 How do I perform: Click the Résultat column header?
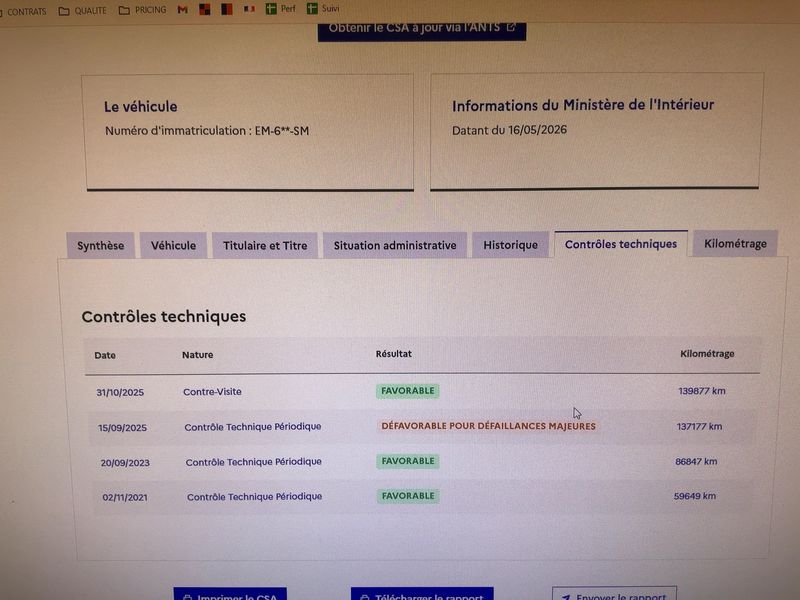point(393,354)
